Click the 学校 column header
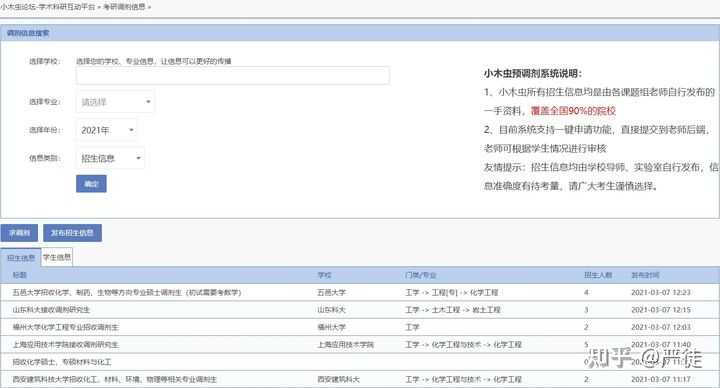The image size is (720, 388). [324, 275]
